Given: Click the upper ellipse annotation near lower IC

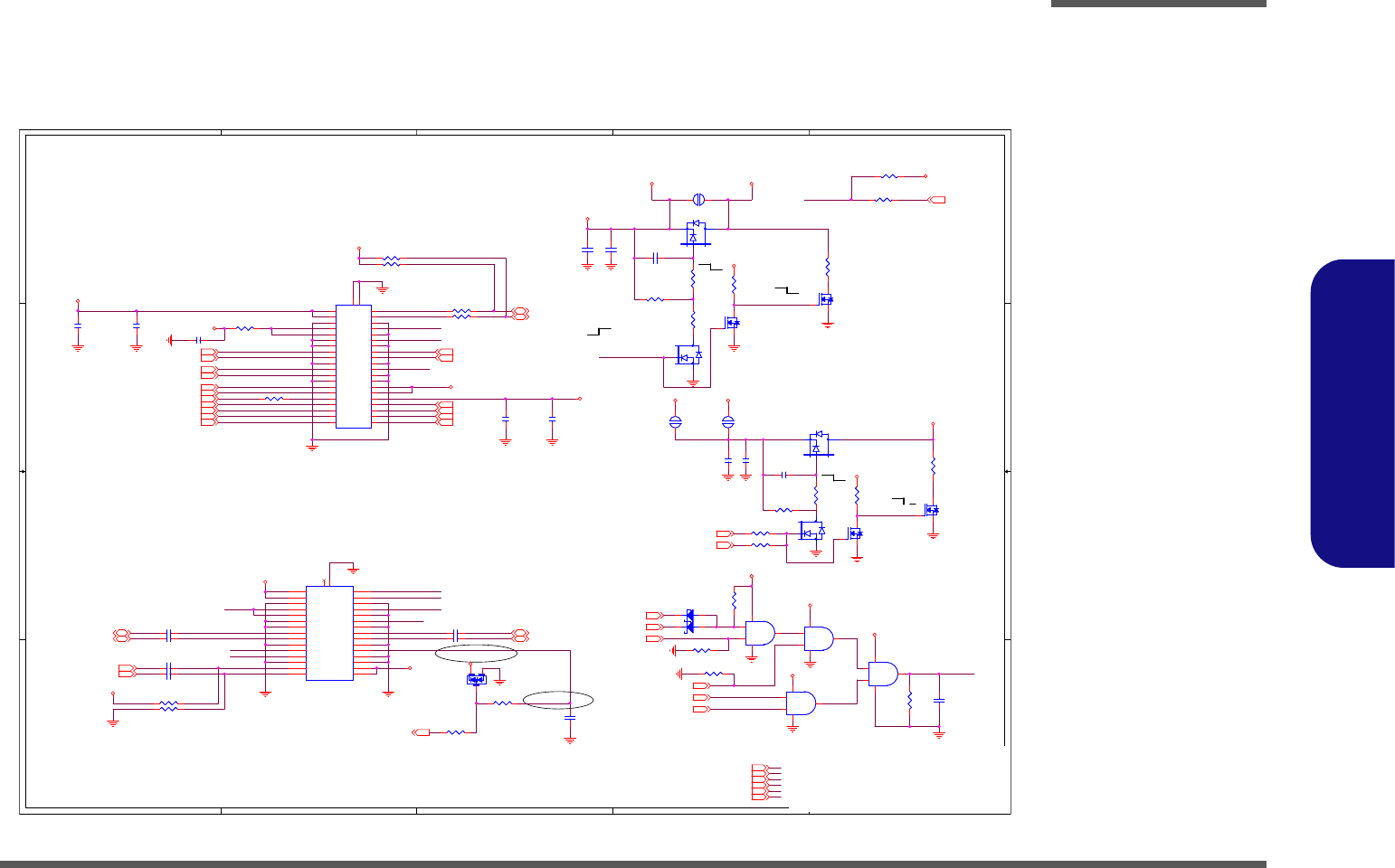Looking at the screenshot, I should click(x=476, y=654).
